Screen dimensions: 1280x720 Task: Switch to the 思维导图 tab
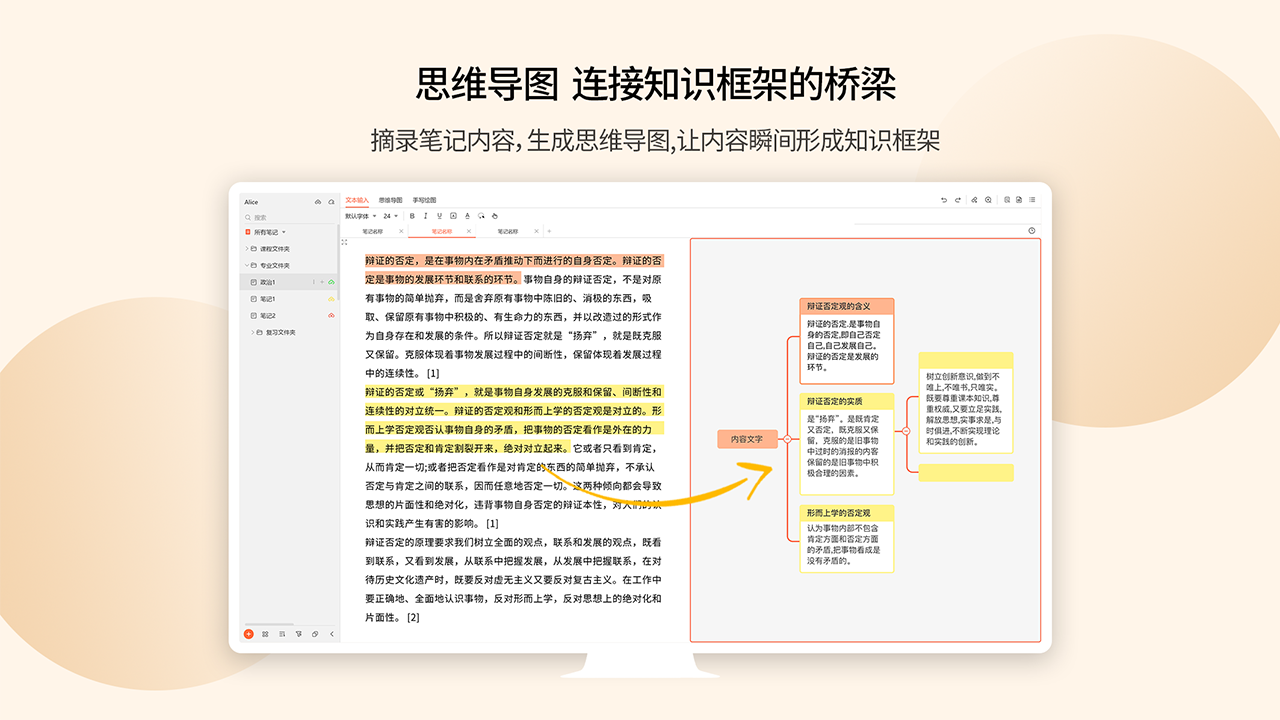390,200
